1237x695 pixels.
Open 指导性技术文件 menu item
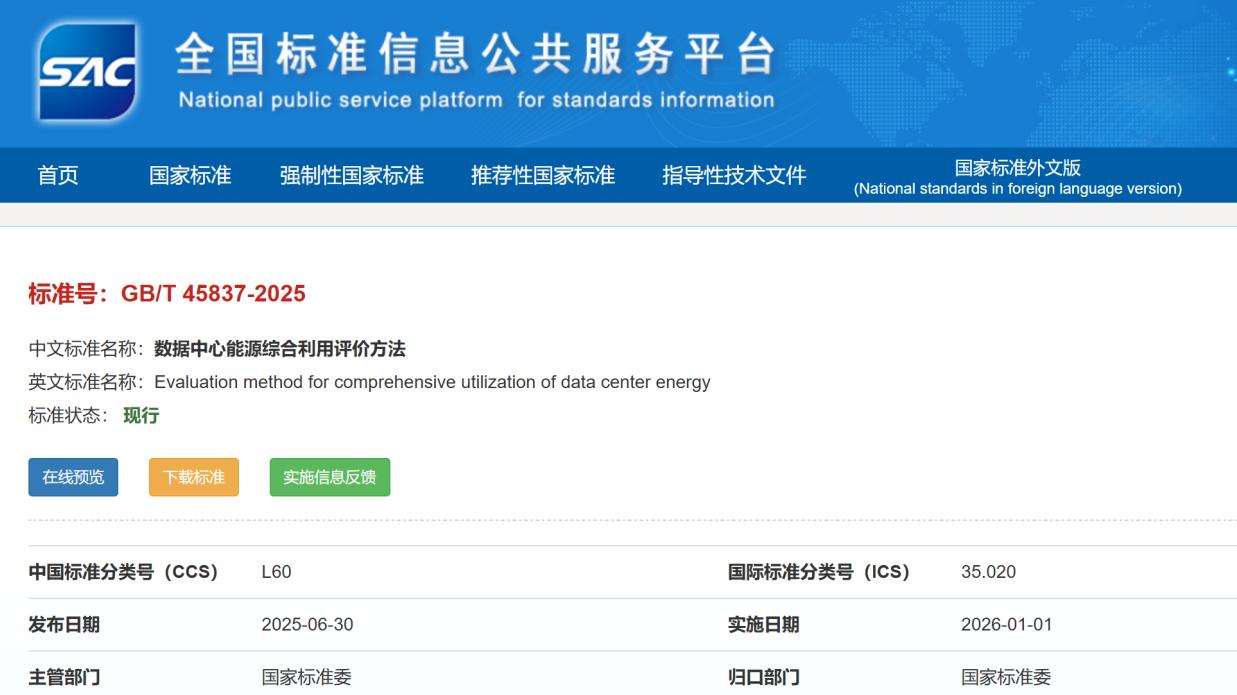734,176
